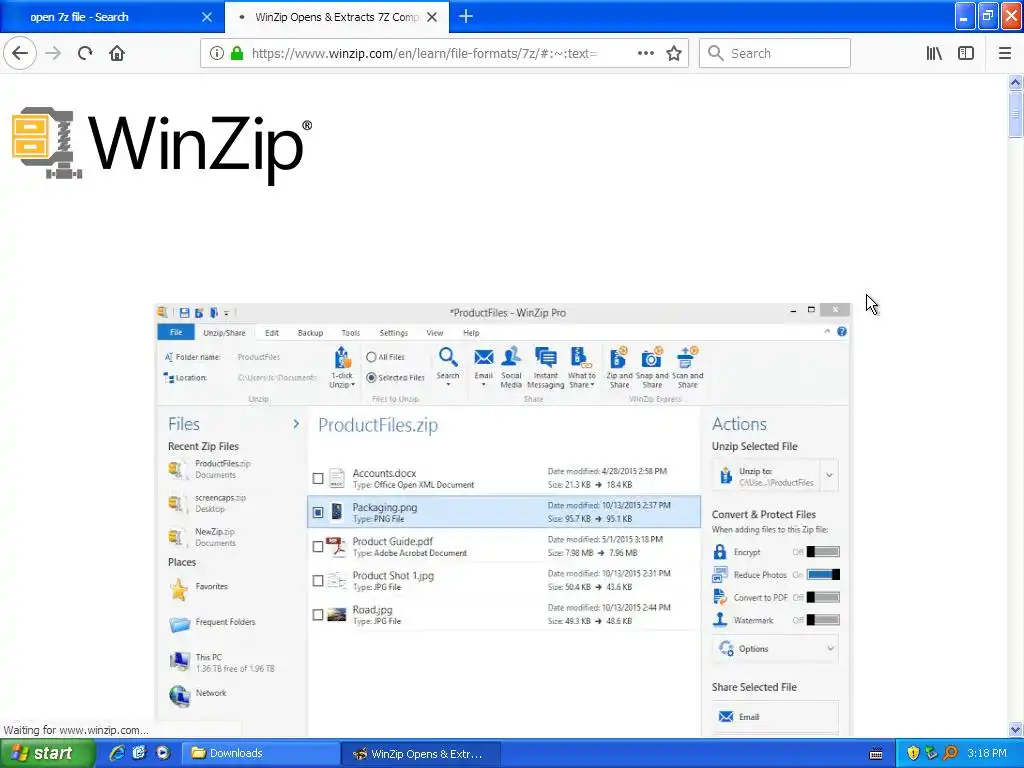Bookmark this page with the star
The image size is (1024, 768).
pyautogui.click(x=674, y=53)
